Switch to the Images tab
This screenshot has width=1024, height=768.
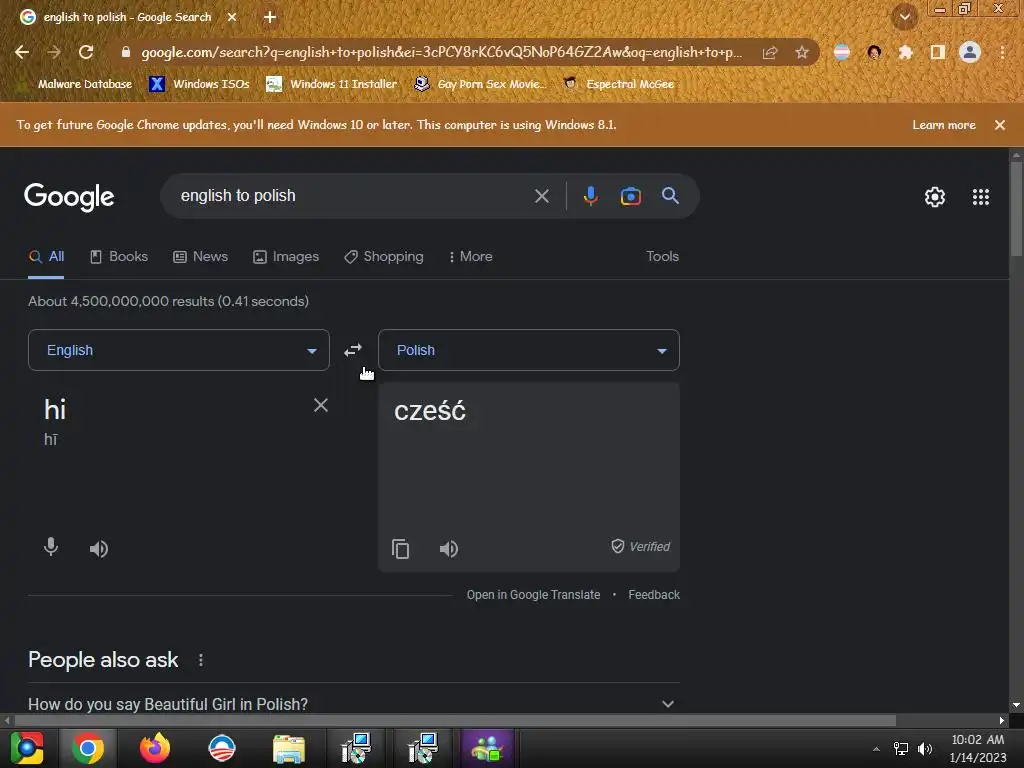point(286,257)
